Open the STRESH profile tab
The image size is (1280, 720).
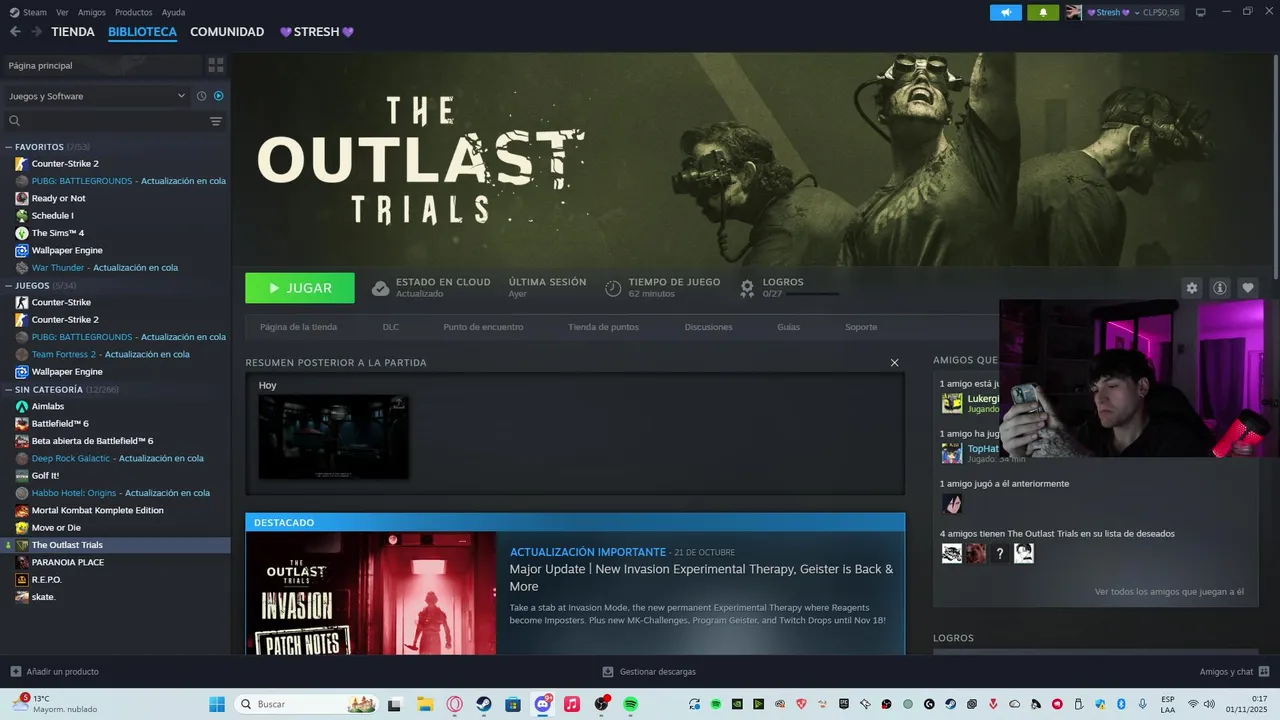316,32
